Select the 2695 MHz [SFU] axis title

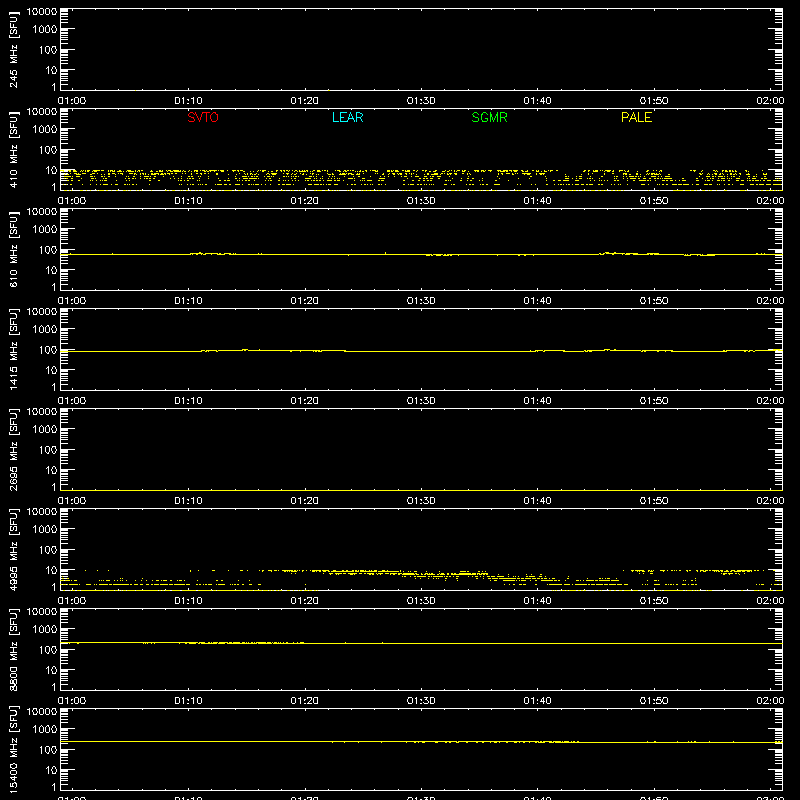pos(13,449)
